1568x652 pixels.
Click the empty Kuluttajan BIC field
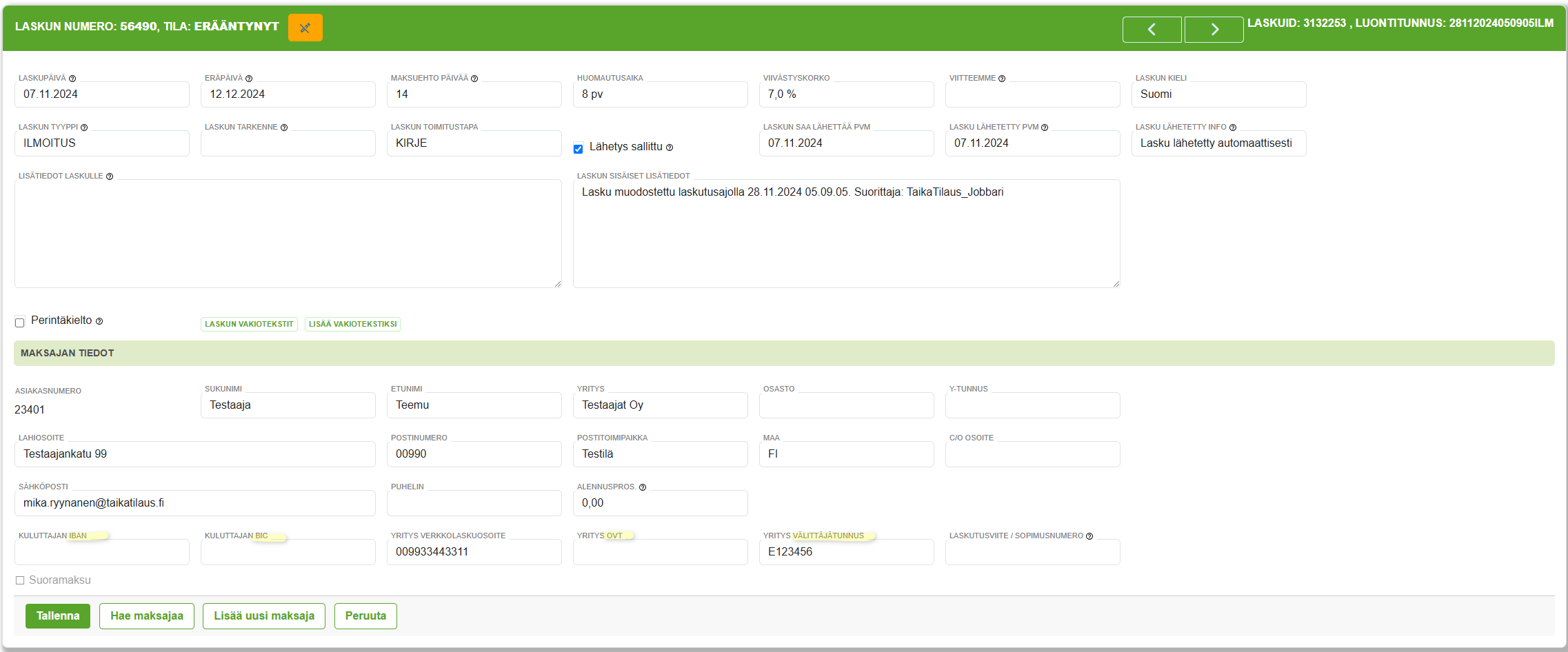click(288, 552)
